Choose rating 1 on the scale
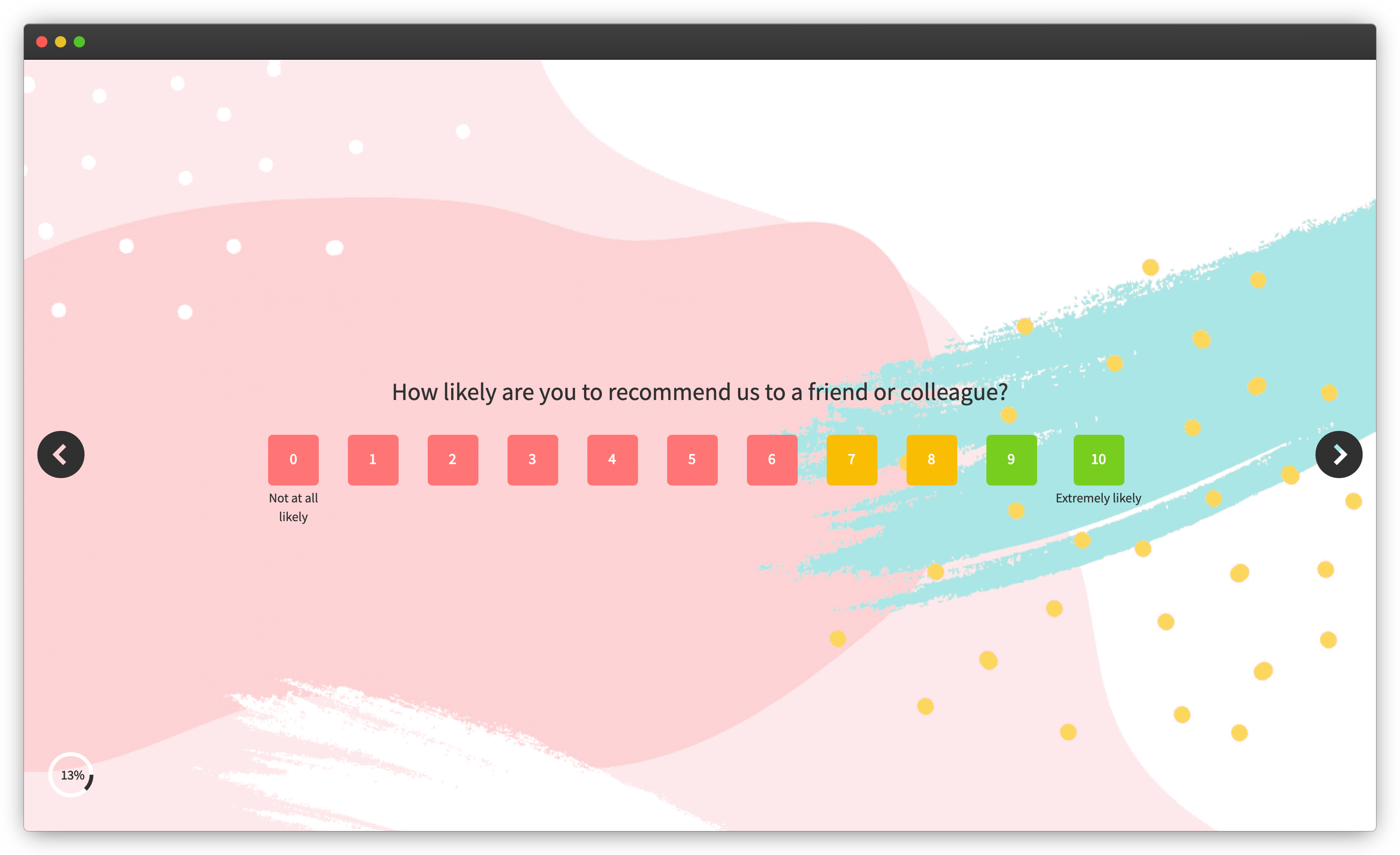Viewport: 1400px width, 855px height. click(x=373, y=460)
